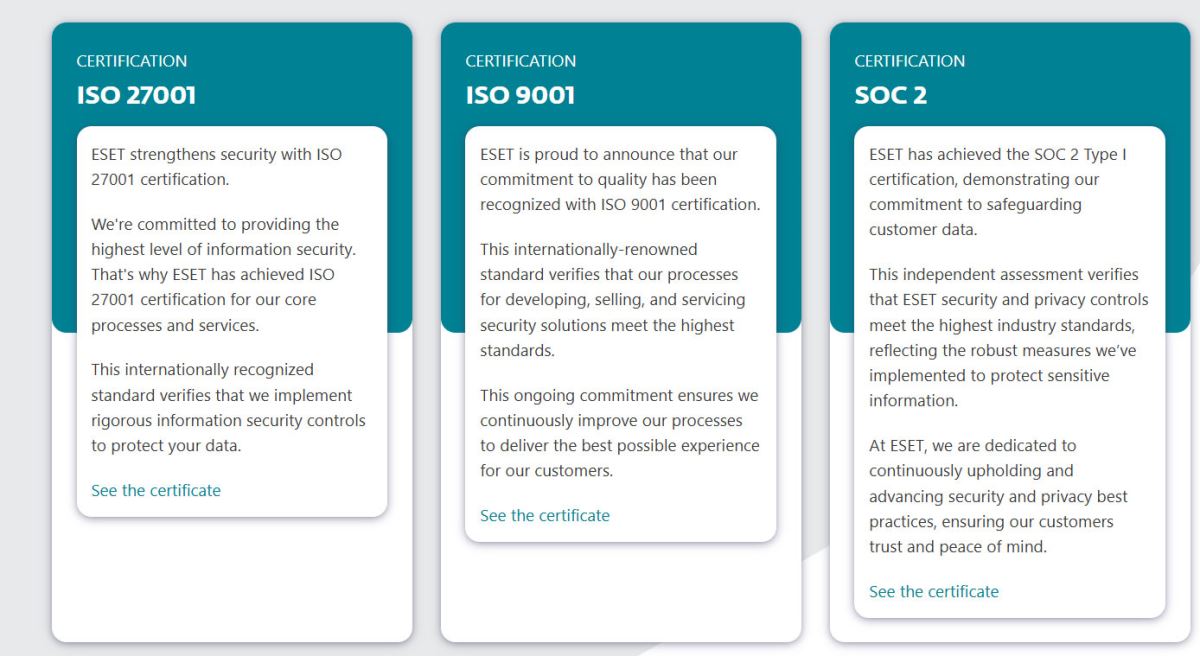This screenshot has height=656, width=1200.
Task: Open the SOC 2 certificate link
Action: [x=934, y=591]
